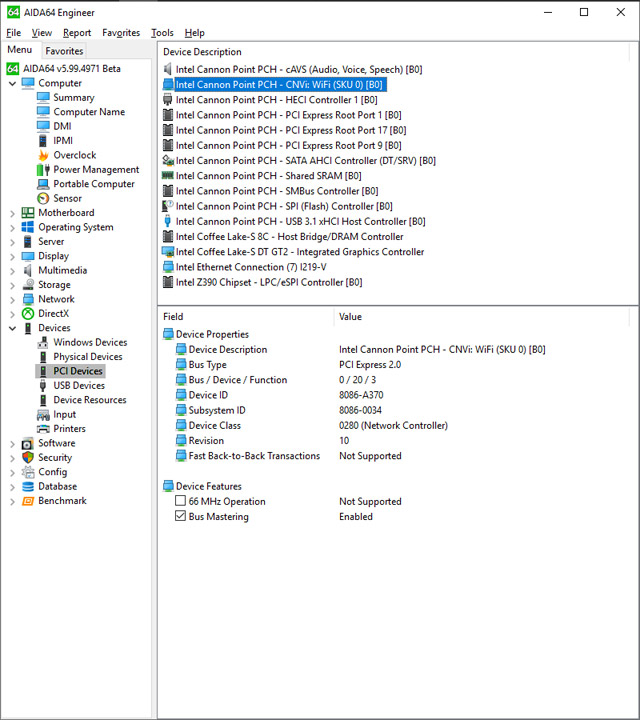Select the Summary tree item
This screenshot has width=640, height=720.
click(73, 98)
